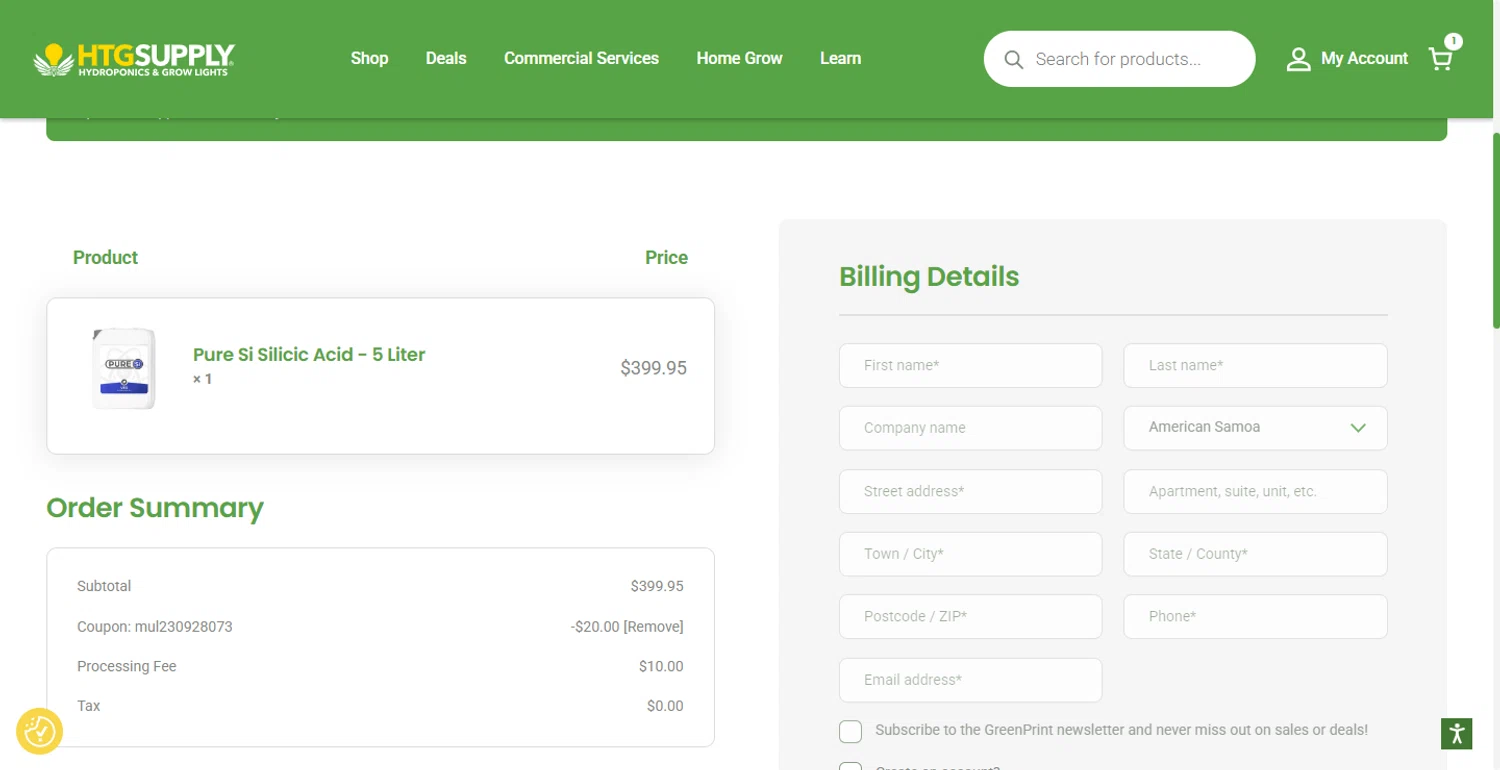Focus the Town / City field
1500x770 pixels.
coord(970,554)
